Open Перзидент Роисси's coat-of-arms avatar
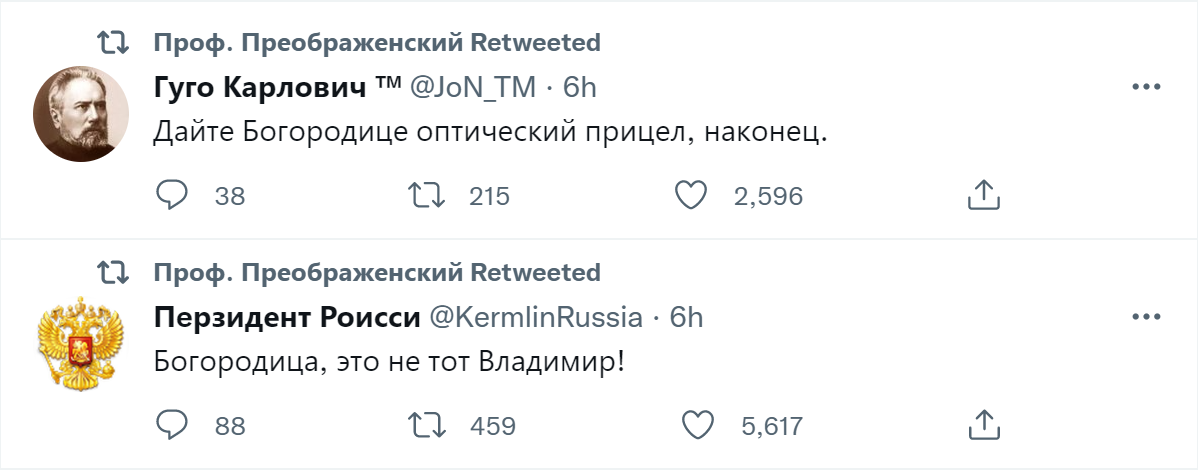The width and height of the screenshot is (1198, 470). pyautogui.click(x=78, y=345)
